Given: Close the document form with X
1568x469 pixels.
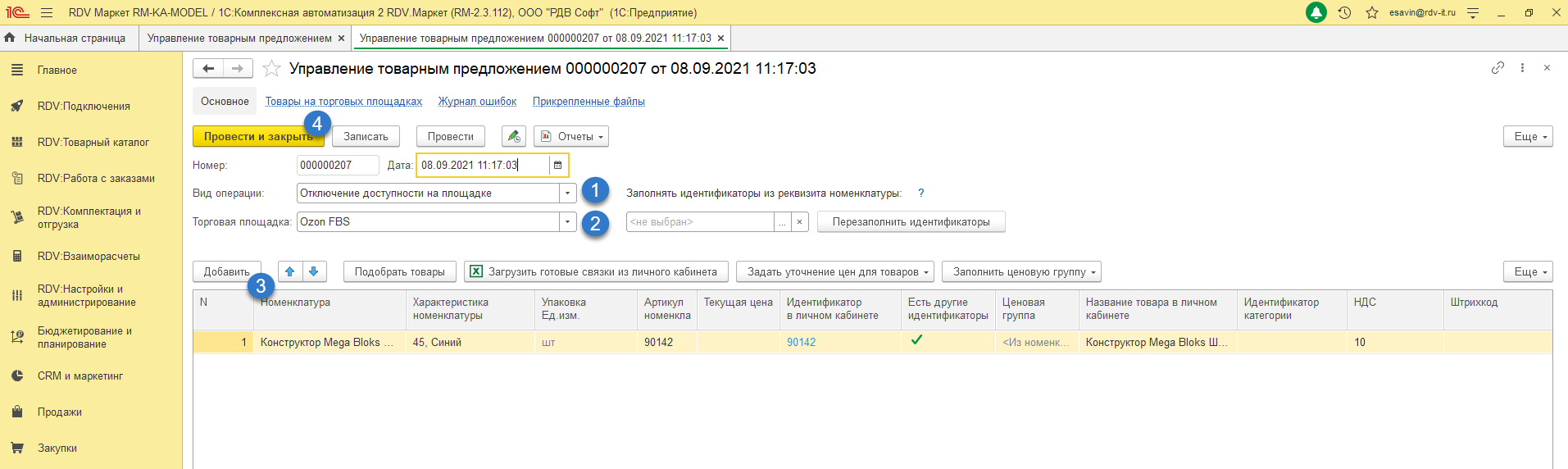Looking at the screenshot, I should coord(1547,68).
